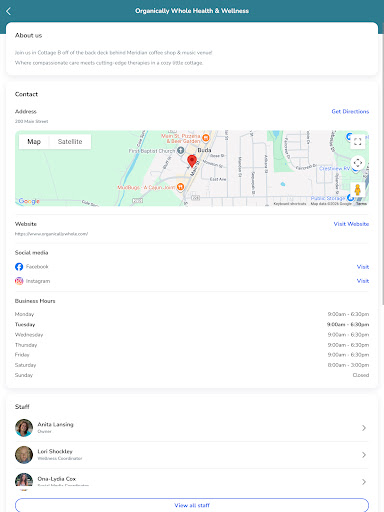Screen dimensions: 384x512
Task: Click the red location pin on map
Action: (x=192, y=161)
